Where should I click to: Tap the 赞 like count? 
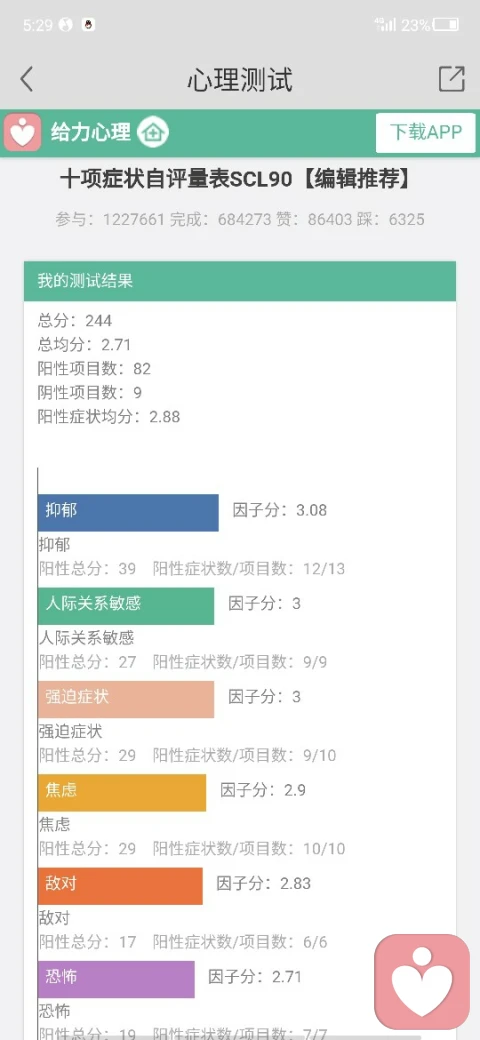pos(335,220)
